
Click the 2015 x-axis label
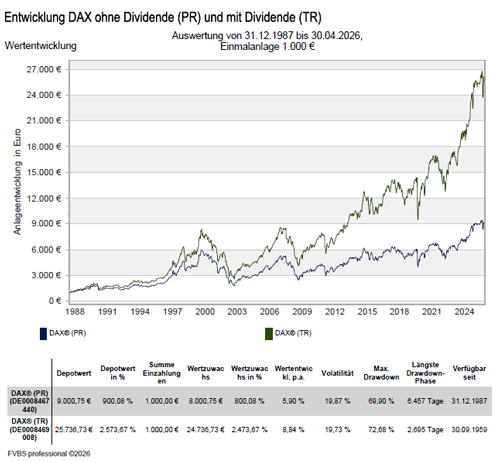367,312
